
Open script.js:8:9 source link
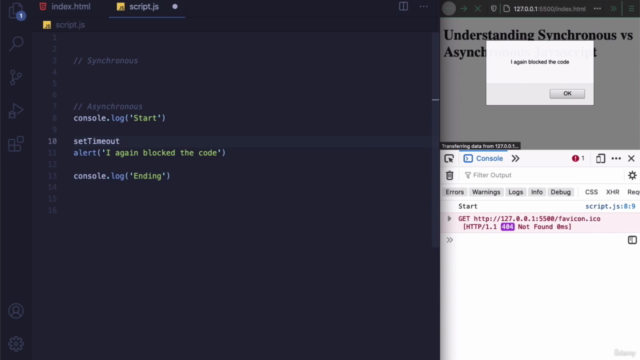610,207
